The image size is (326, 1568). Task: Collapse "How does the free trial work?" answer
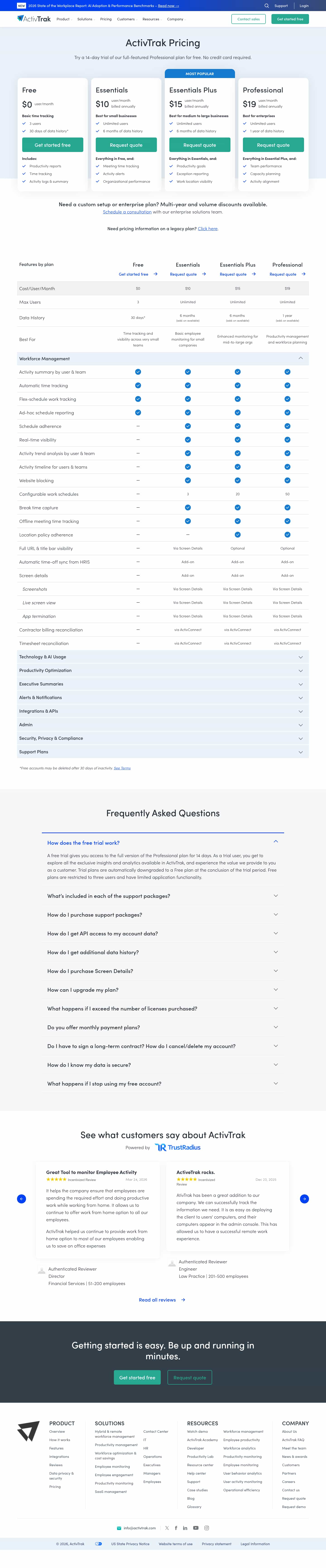[x=276, y=842]
